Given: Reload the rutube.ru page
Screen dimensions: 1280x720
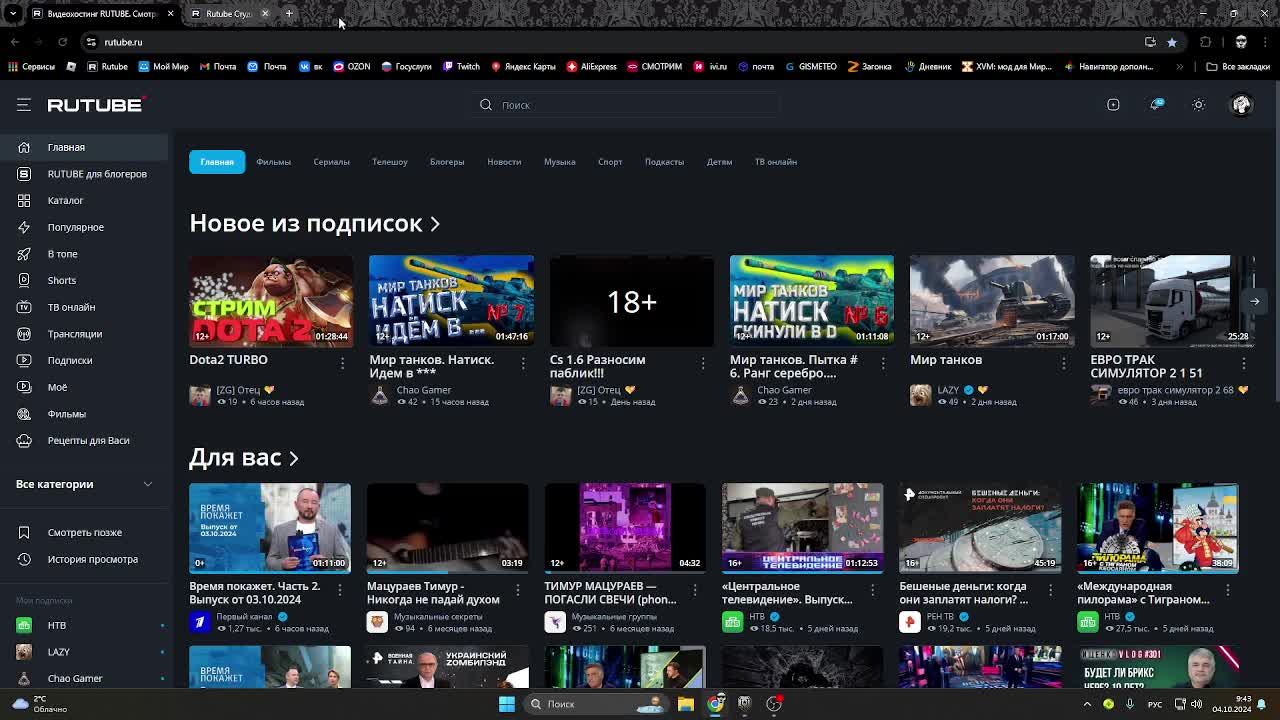Looking at the screenshot, I should click(x=62, y=42).
